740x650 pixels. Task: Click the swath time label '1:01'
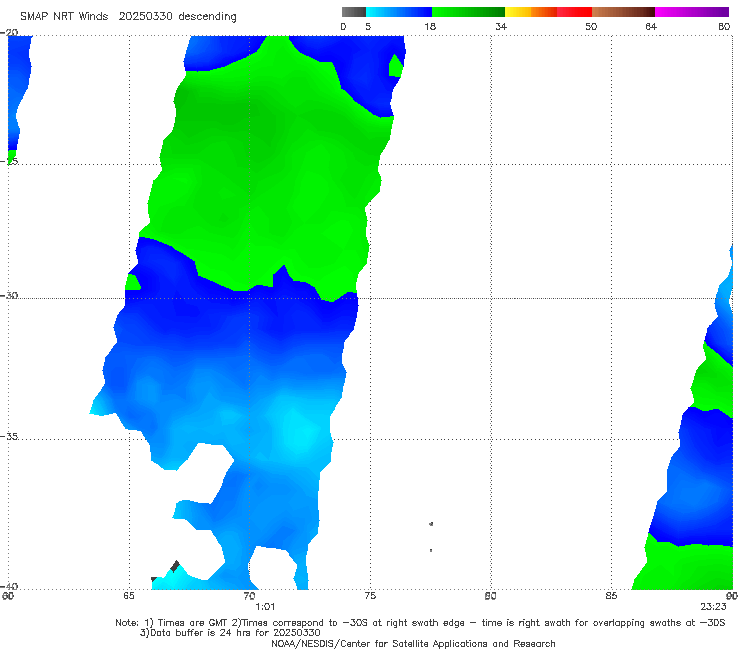265,607
